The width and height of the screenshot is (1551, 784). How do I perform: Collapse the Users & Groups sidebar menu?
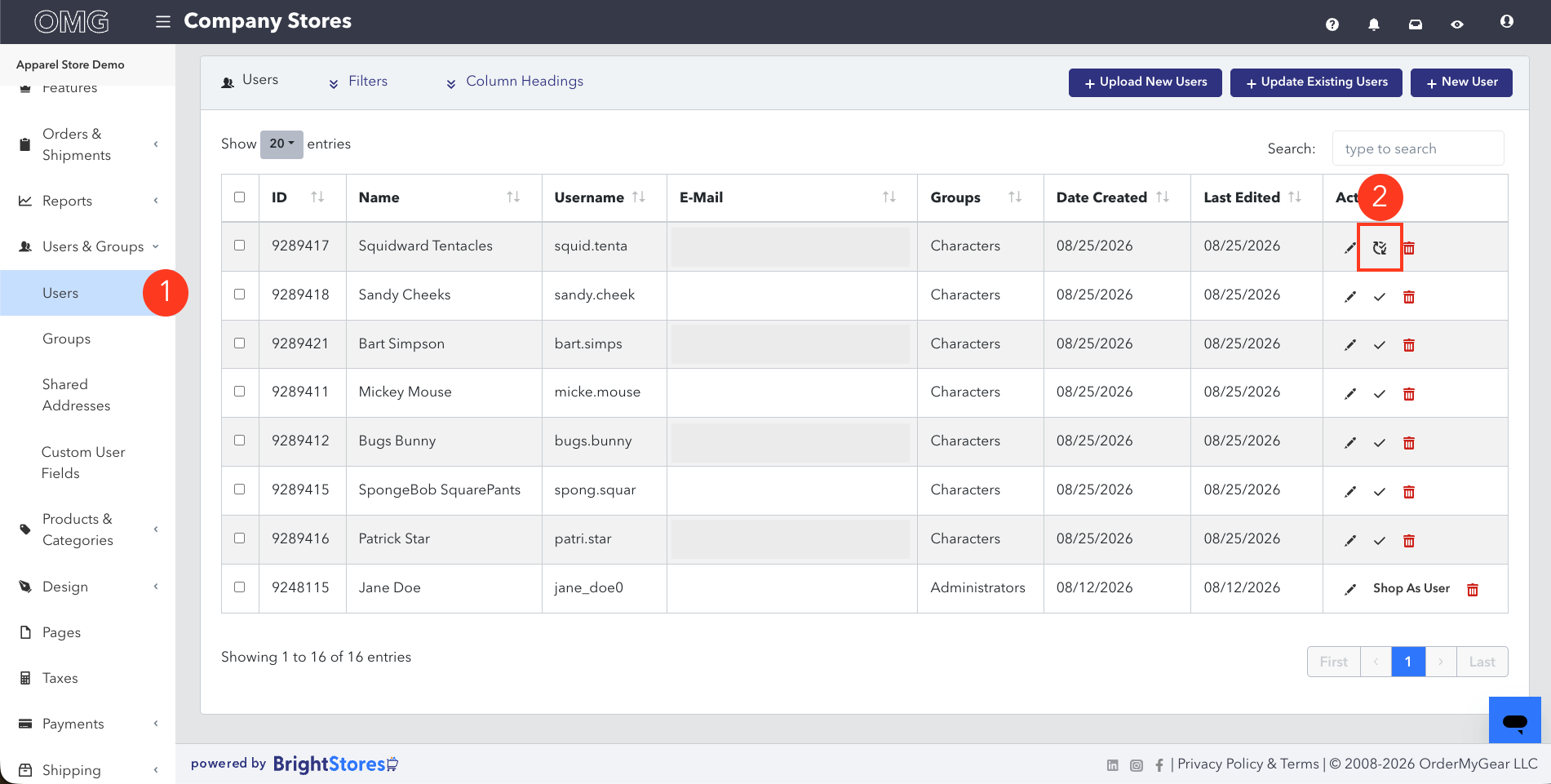pyautogui.click(x=88, y=246)
